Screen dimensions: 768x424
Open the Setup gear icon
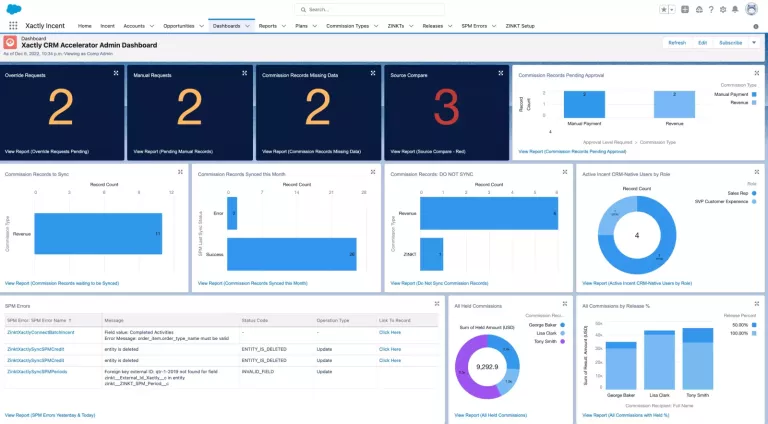pyautogui.click(x=723, y=9)
